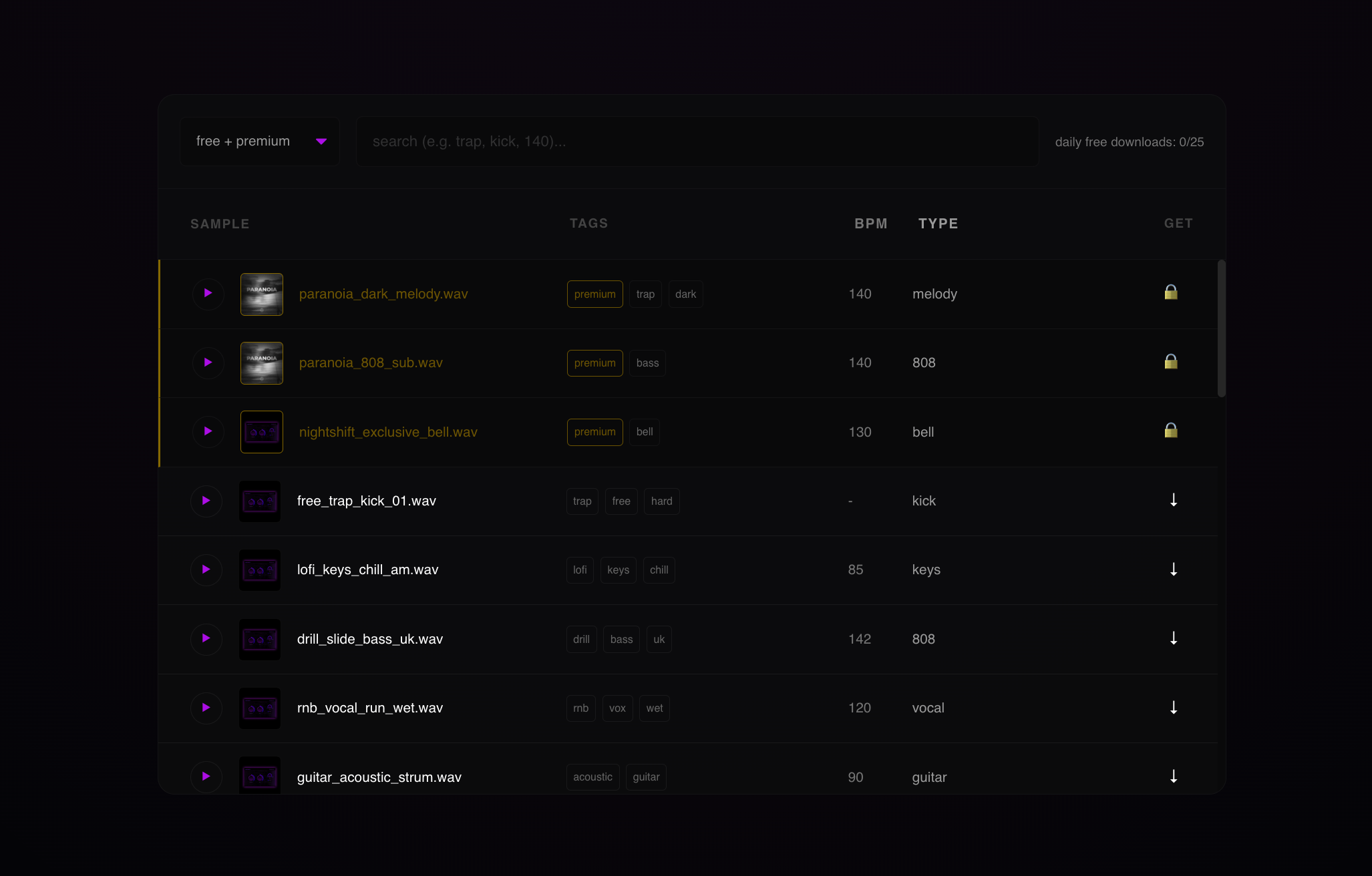The height and width of the screenshot is (876, 1372).
Task: Open the nightshift_exclusive_bell.wav file name link
Action: pyautogui.click(x=387, y=431)
